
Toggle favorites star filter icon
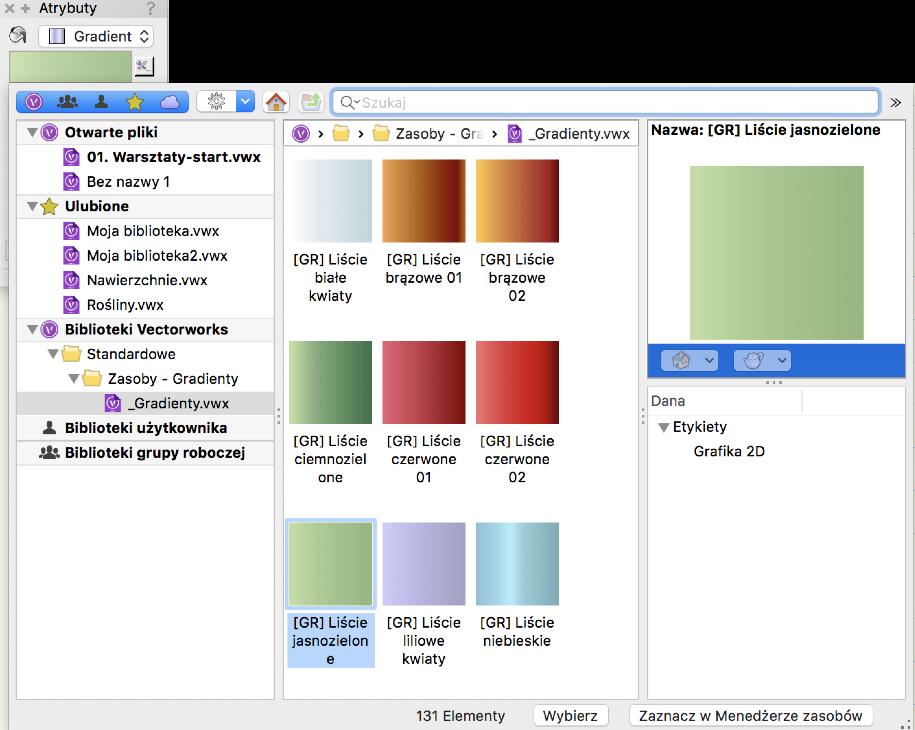[135, 102]
